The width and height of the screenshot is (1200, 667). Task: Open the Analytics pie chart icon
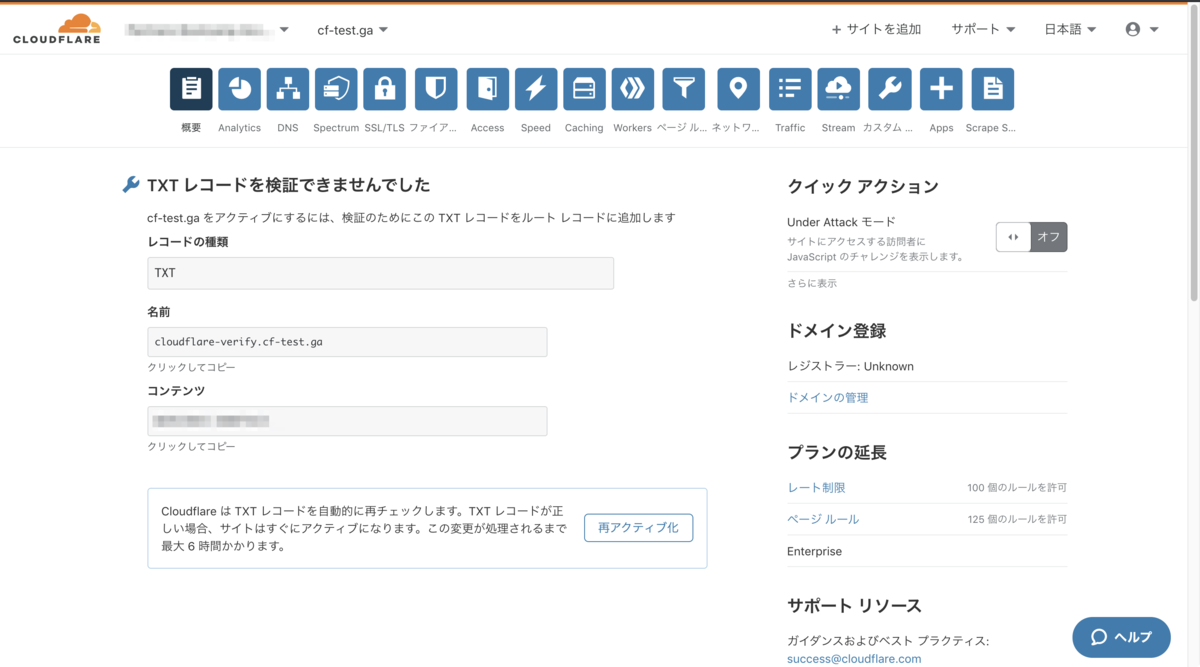coord(239,89)
